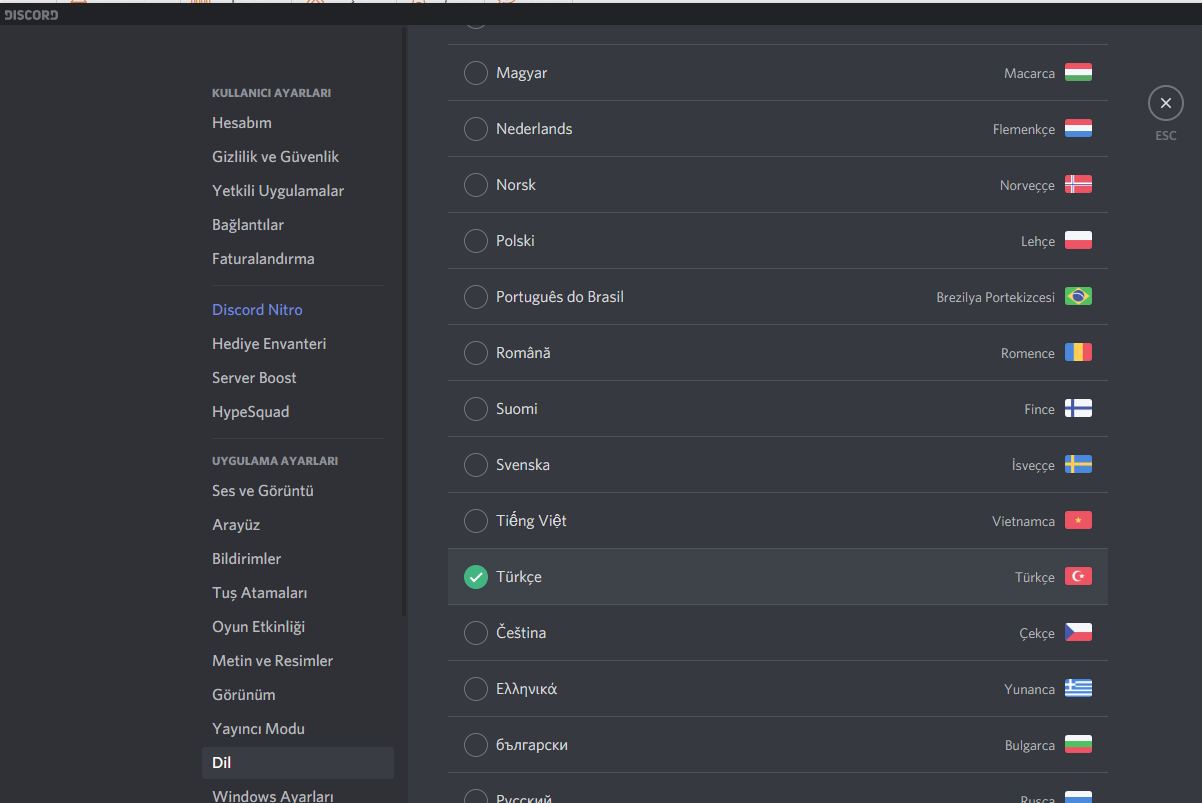Click the Turkey flag icon
This screenshot has width=1202, height=803.
pyautogui.click(x=1078, y=576)
